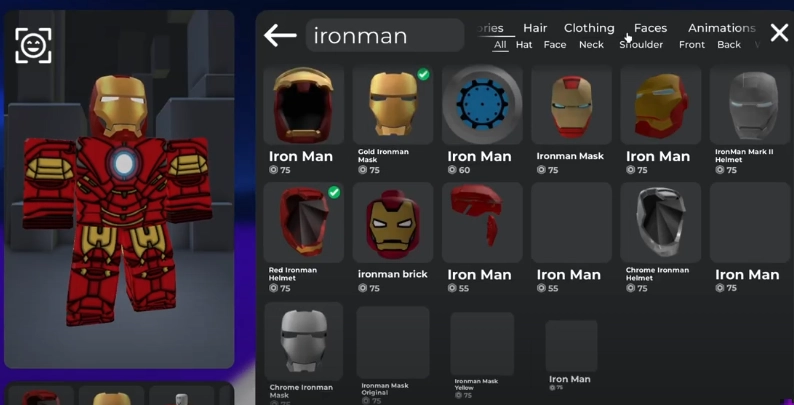The height and width of the screenshot is (405, 794).
Task: Click the back arrow icon
Action: pyautogui.click(x=280, y=35)
